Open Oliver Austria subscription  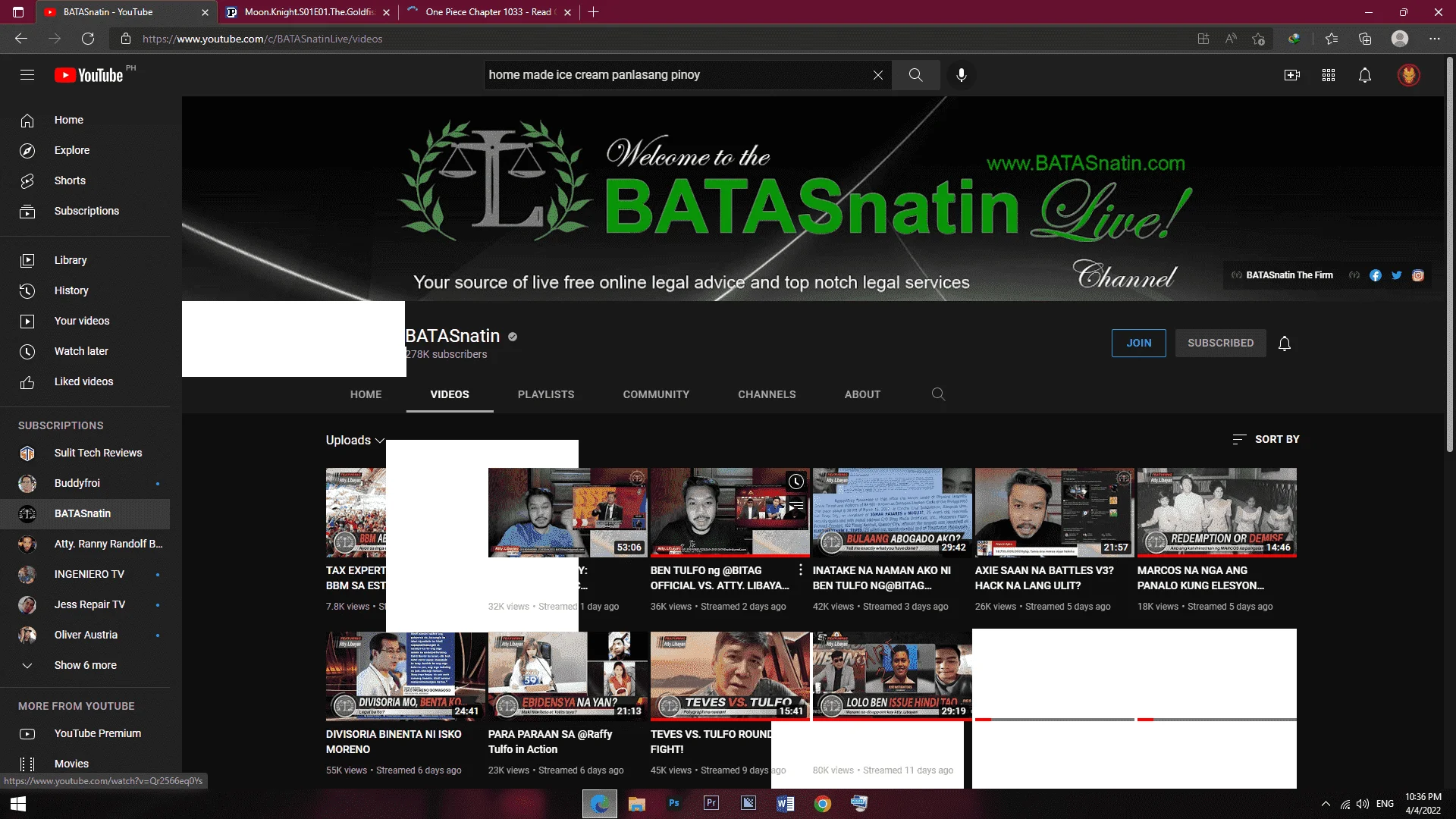point(85,635)
